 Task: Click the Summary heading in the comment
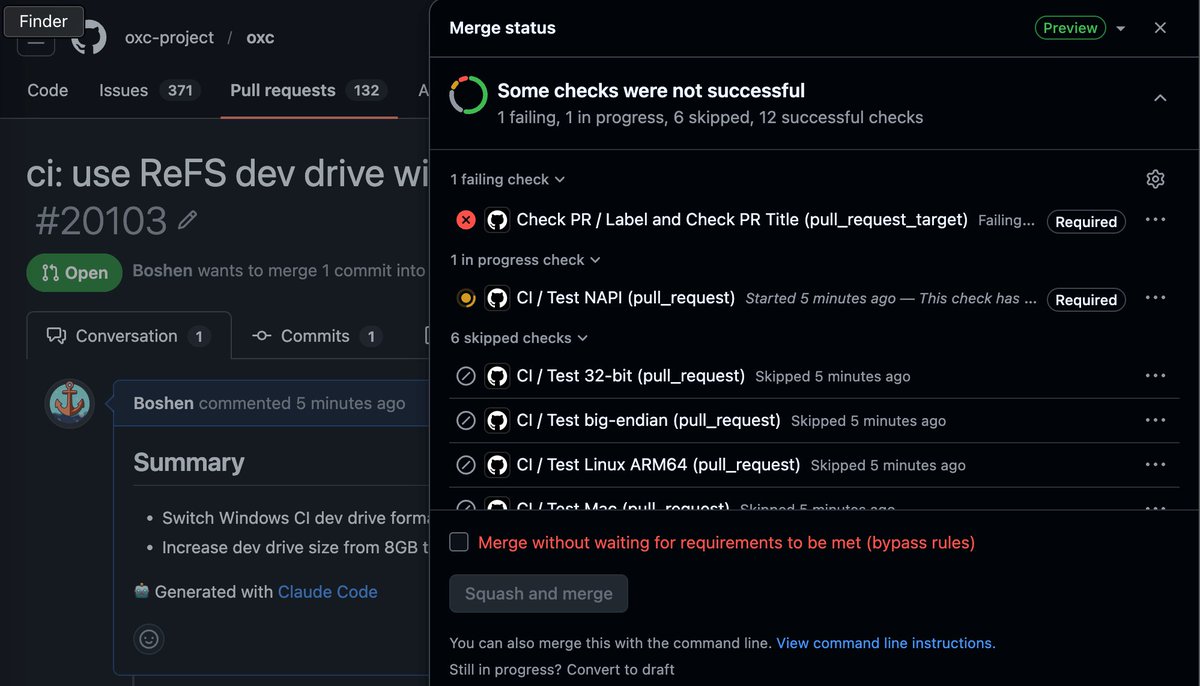189,462
